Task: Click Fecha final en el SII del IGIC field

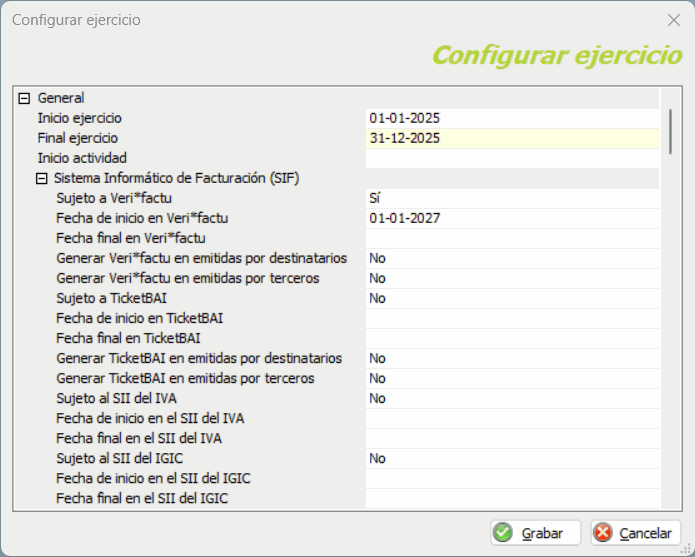Action: (512, 499)
